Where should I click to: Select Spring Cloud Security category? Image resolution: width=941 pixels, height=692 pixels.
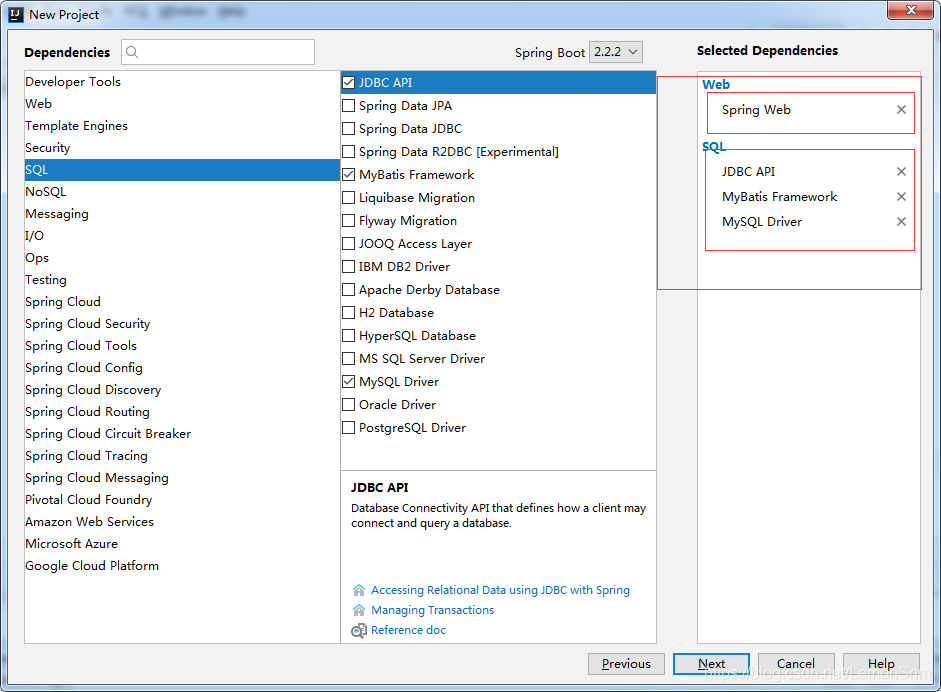point(182,324)
